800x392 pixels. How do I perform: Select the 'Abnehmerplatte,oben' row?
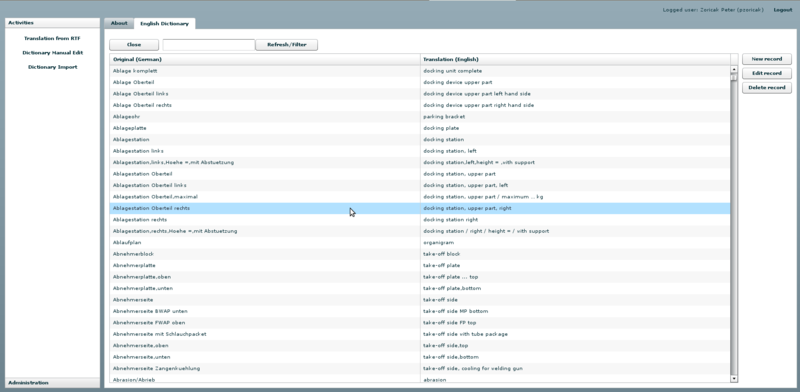click(x=420, y=277)
